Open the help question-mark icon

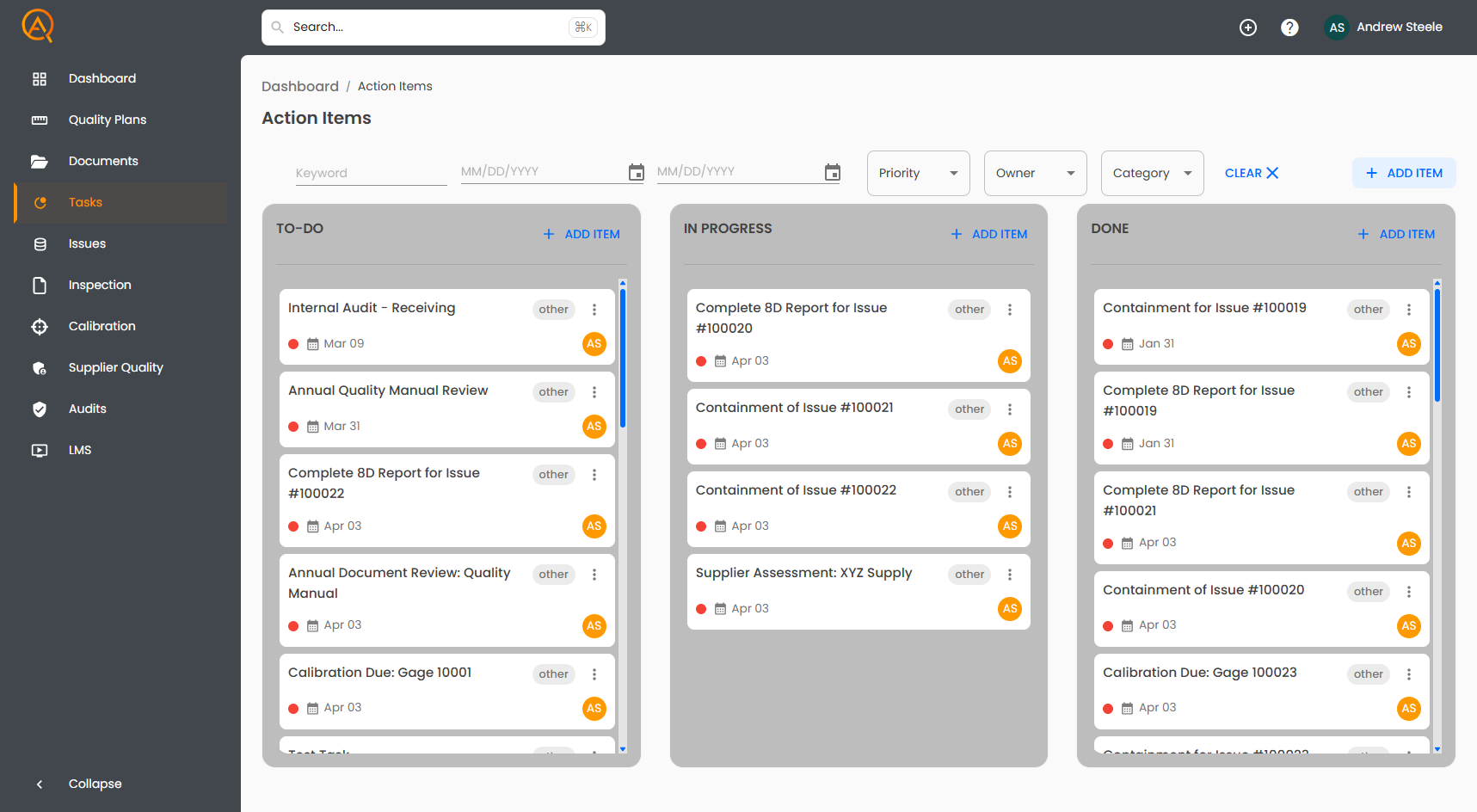(1289, 28)
